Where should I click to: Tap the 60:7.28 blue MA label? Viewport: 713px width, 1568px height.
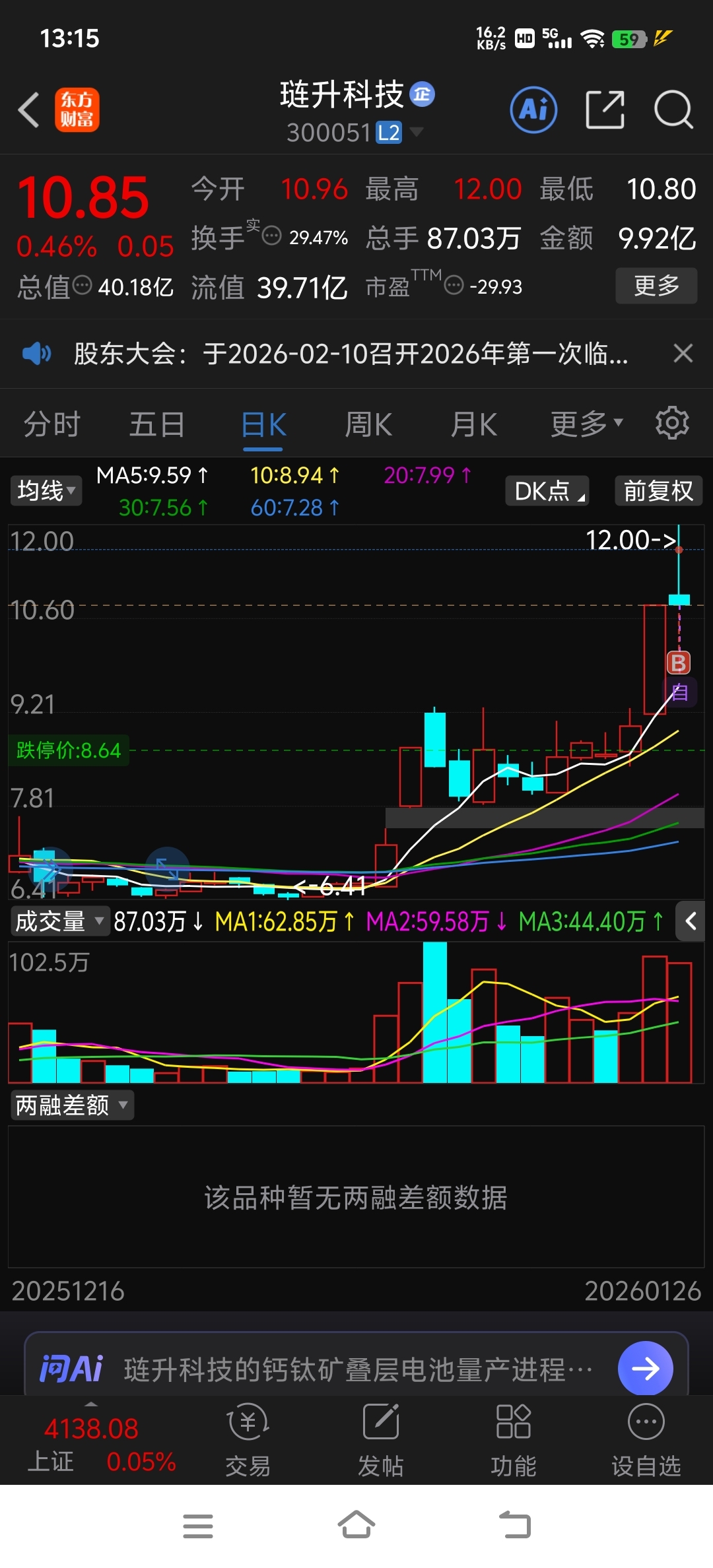pos(295,507)
